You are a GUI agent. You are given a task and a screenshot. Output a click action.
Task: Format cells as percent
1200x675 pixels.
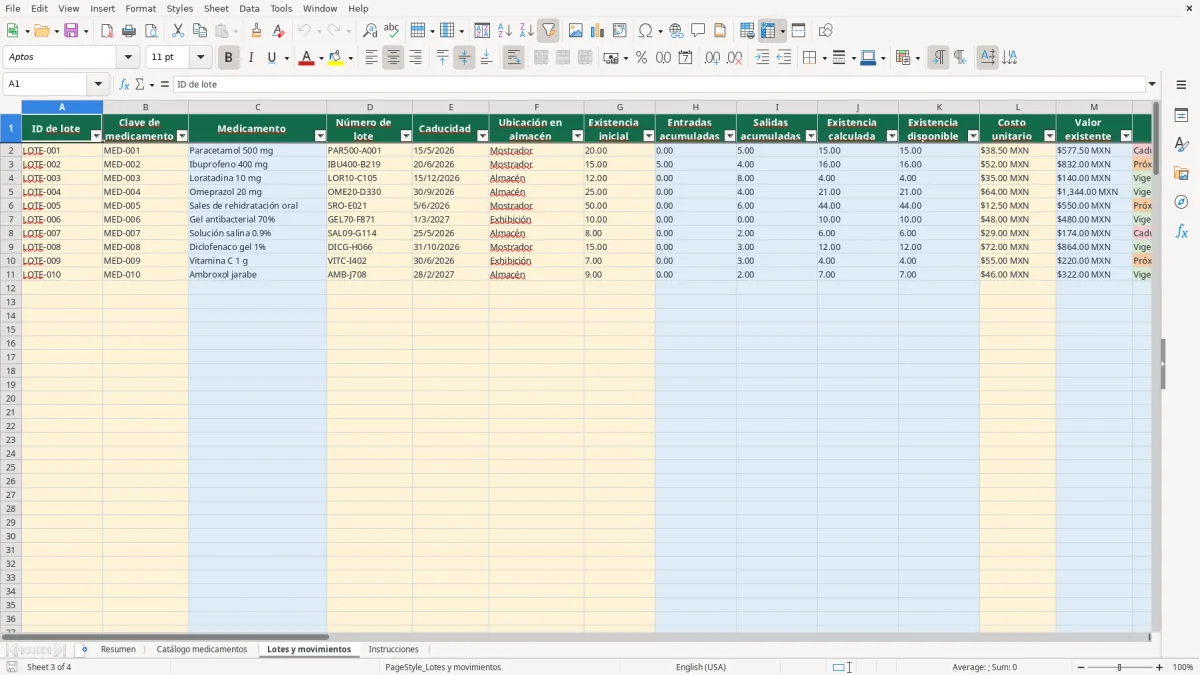tap(641, 58)
